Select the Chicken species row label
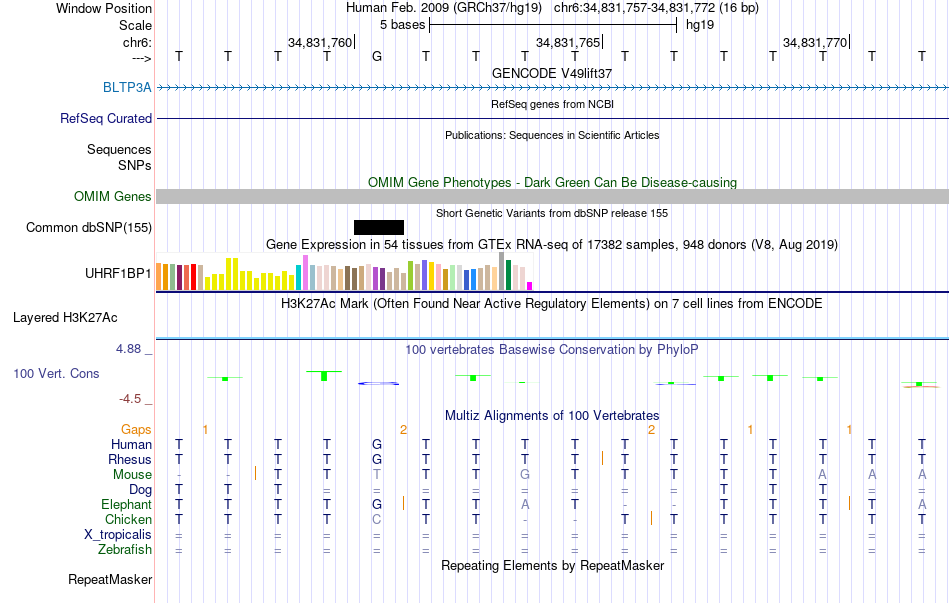Viewport: 950px width, 603px height. (128, 519)
